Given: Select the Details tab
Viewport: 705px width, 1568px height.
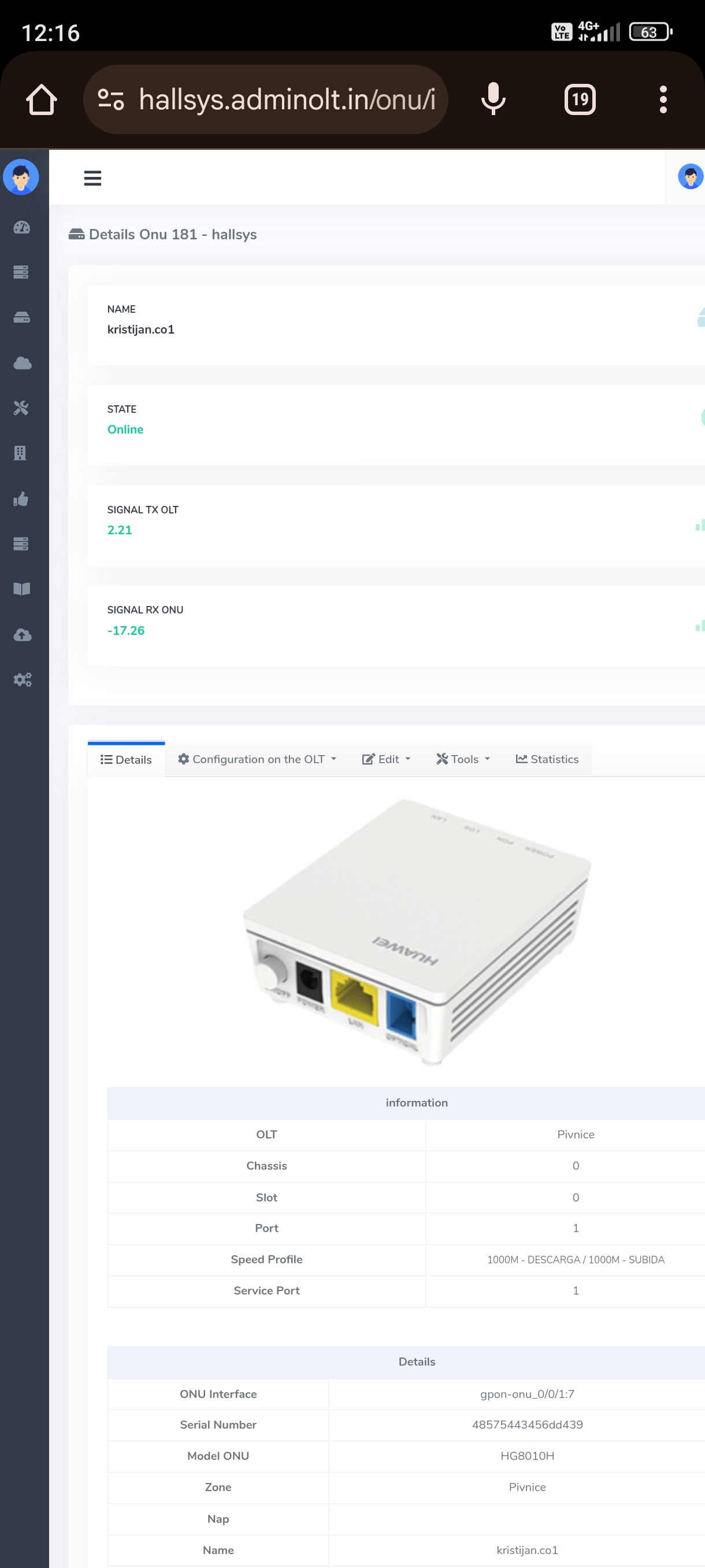Looking at the screenshot, I should (x=126, y=760).
